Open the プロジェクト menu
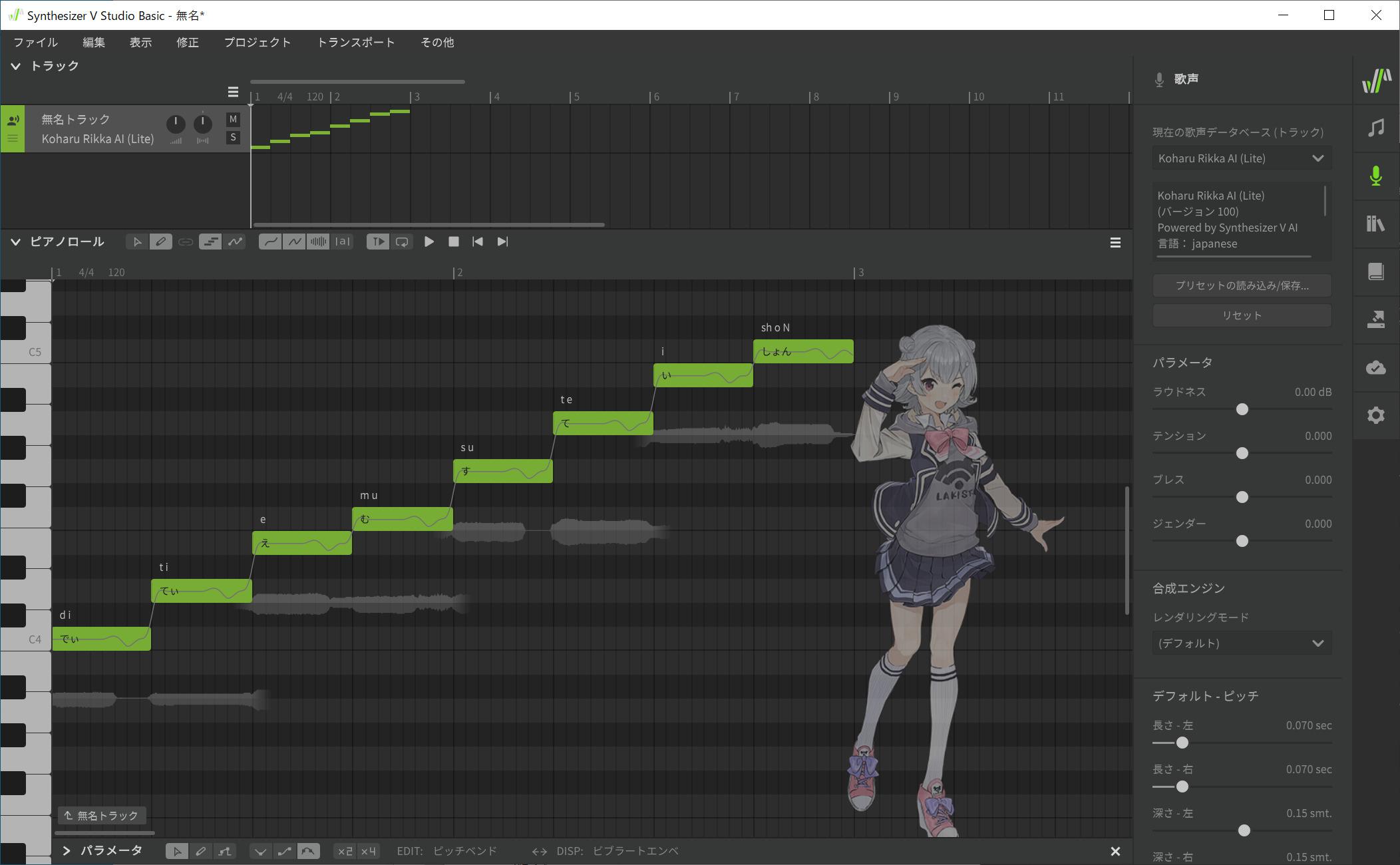 pos(258,43)
